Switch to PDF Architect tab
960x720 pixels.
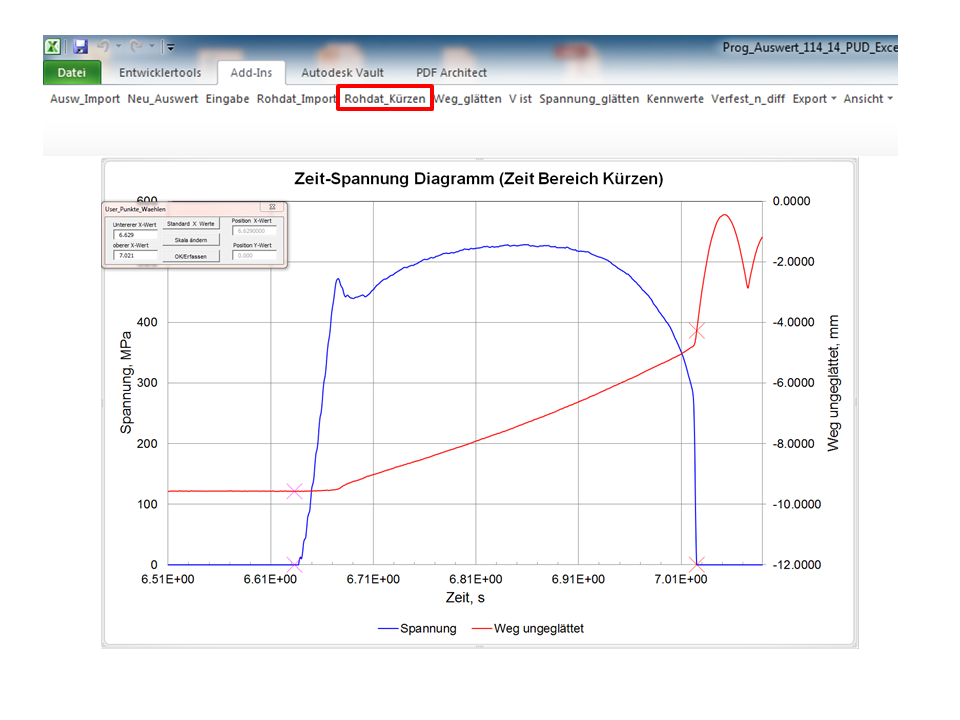pyautogui.click(x=451, y=72)
